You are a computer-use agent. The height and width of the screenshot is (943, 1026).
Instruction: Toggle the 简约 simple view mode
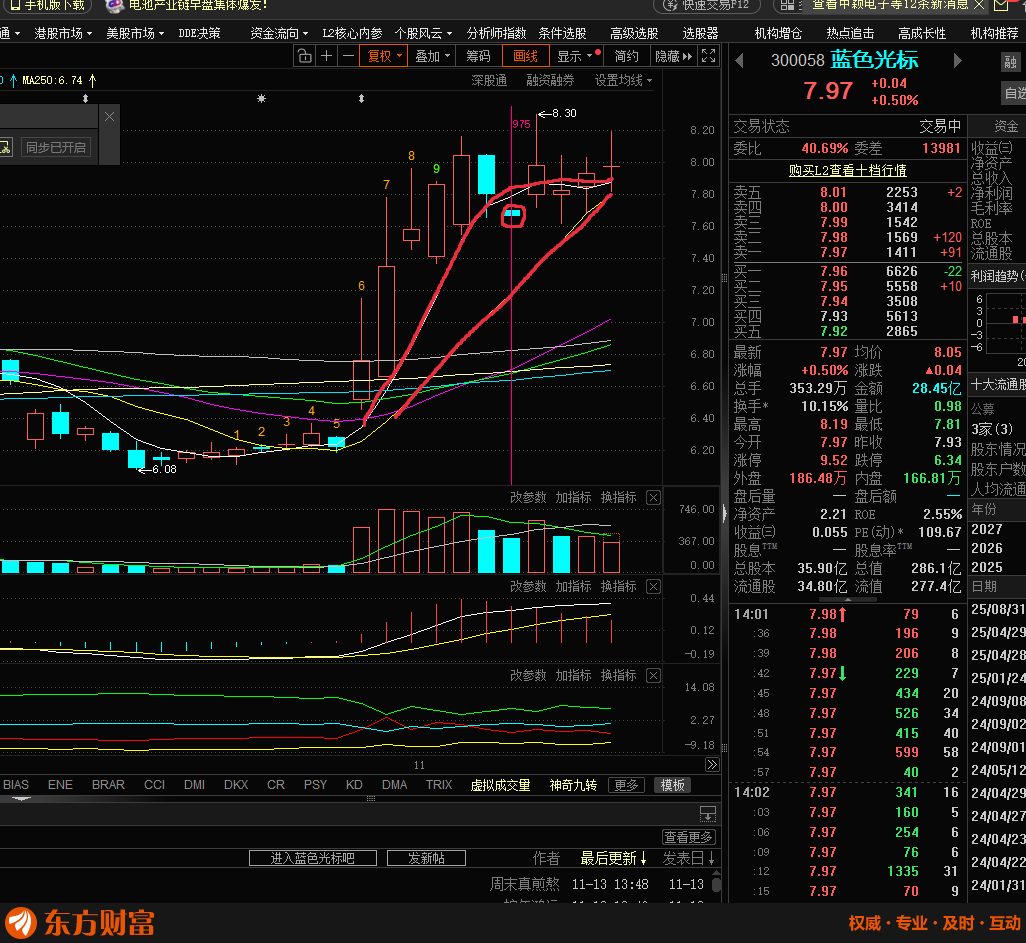[626, 56]
